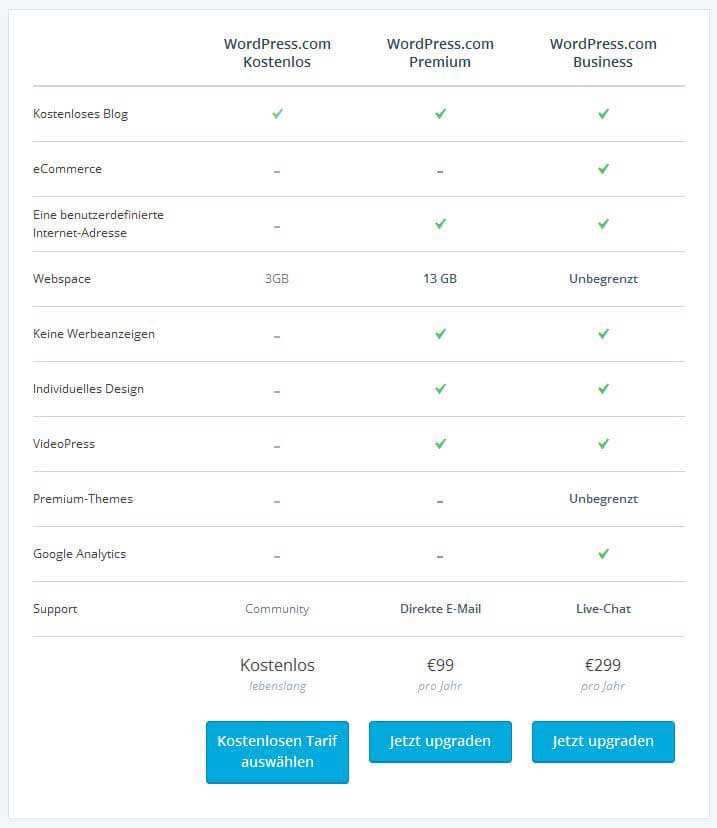Click 'Eine benutzerdefinierte Internet-Adresse' row label
This screenshot has width=717, height=828.
tap(98, 224)
